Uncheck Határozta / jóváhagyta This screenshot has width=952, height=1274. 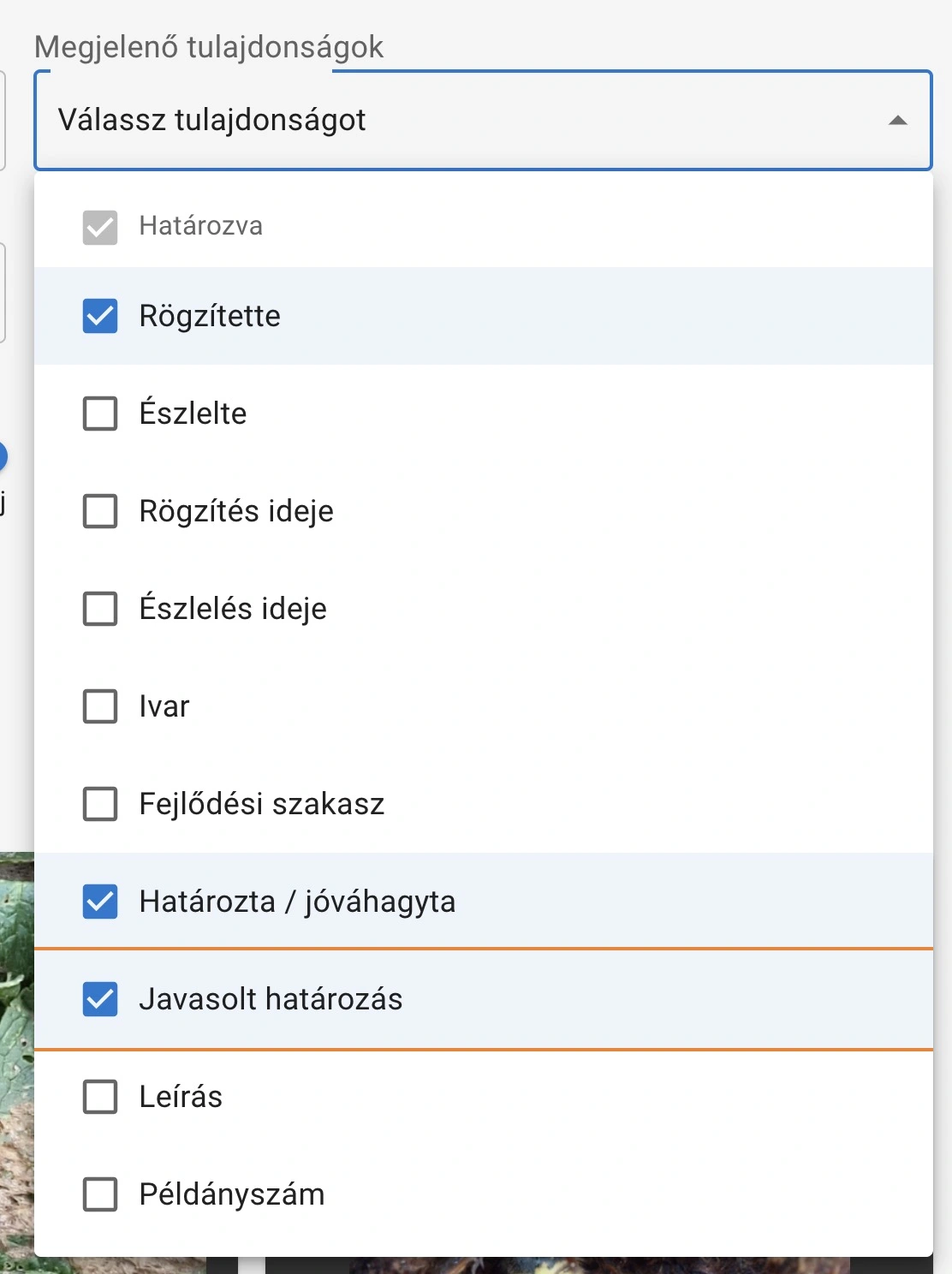pyautogui.click(x=98, y=902)
